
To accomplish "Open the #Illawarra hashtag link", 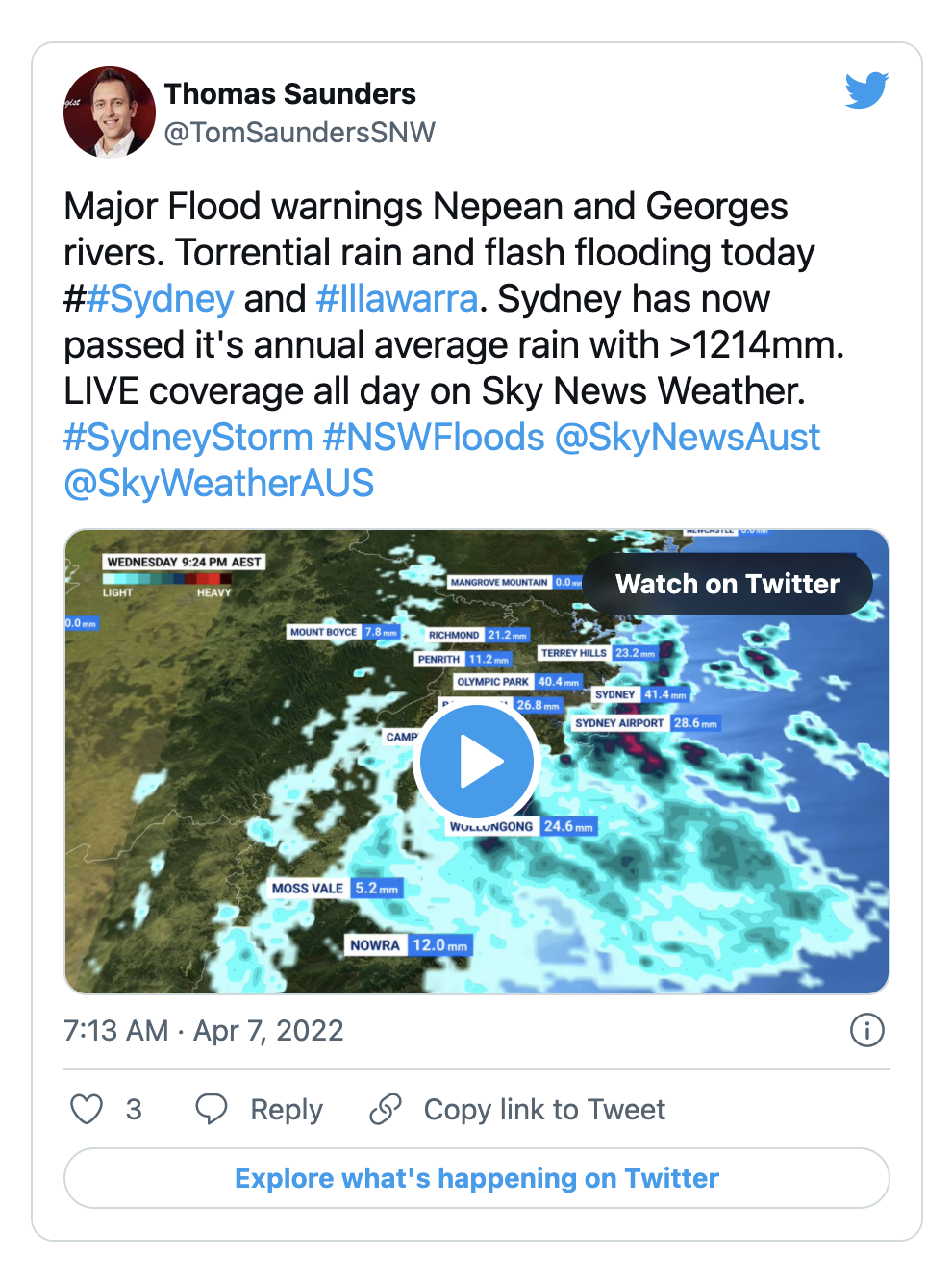I will [397, 299].
